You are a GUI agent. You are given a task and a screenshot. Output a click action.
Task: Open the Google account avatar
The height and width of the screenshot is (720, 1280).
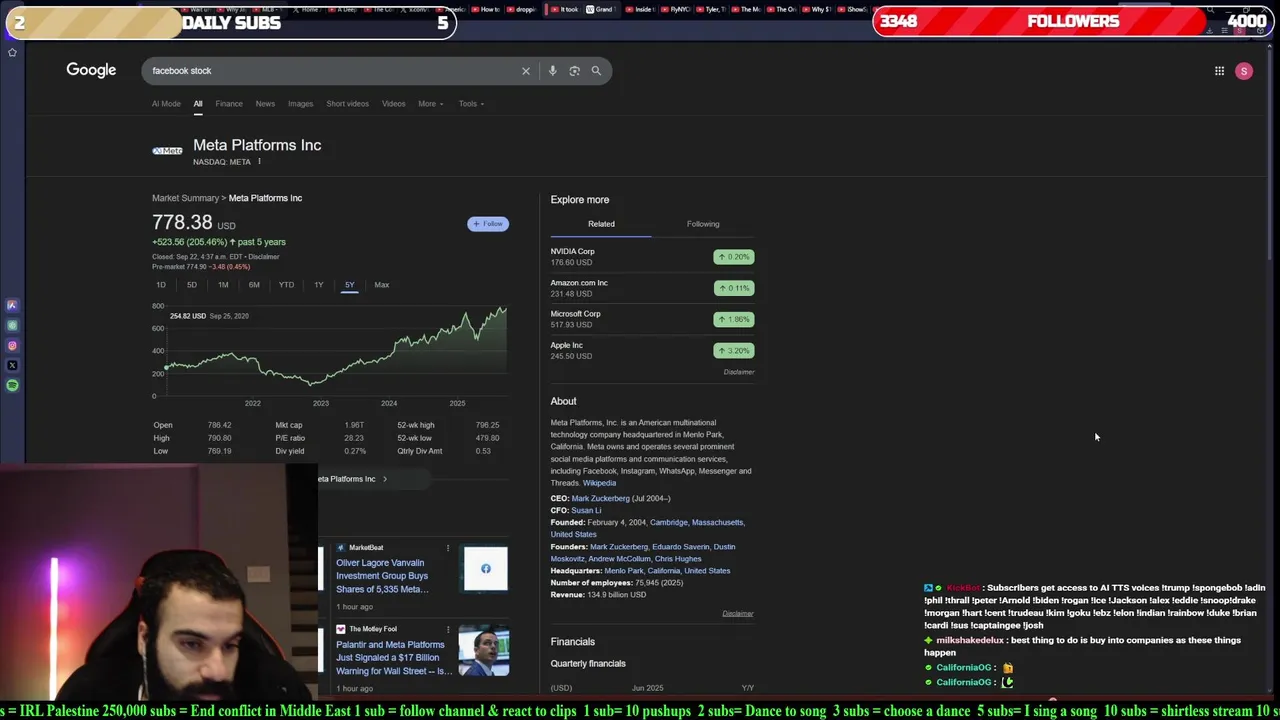coord(1244,71)
